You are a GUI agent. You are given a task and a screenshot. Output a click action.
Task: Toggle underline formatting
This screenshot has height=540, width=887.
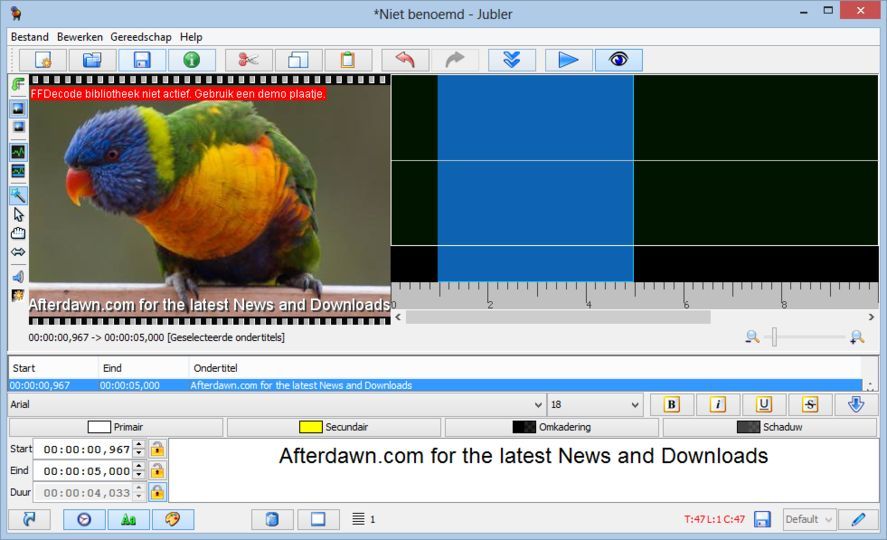[x=764, y=404]
